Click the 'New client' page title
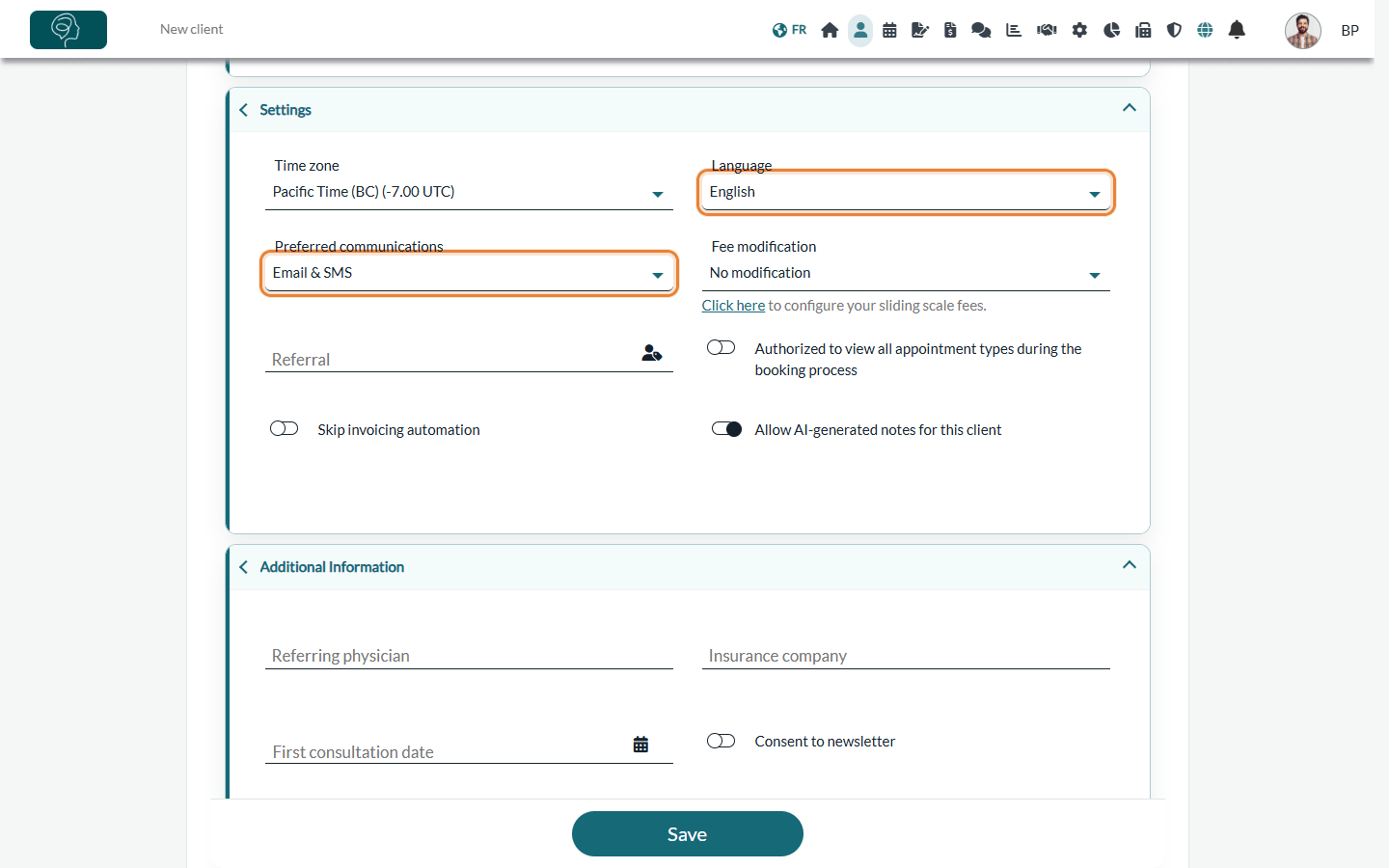 tap(191, 30)
